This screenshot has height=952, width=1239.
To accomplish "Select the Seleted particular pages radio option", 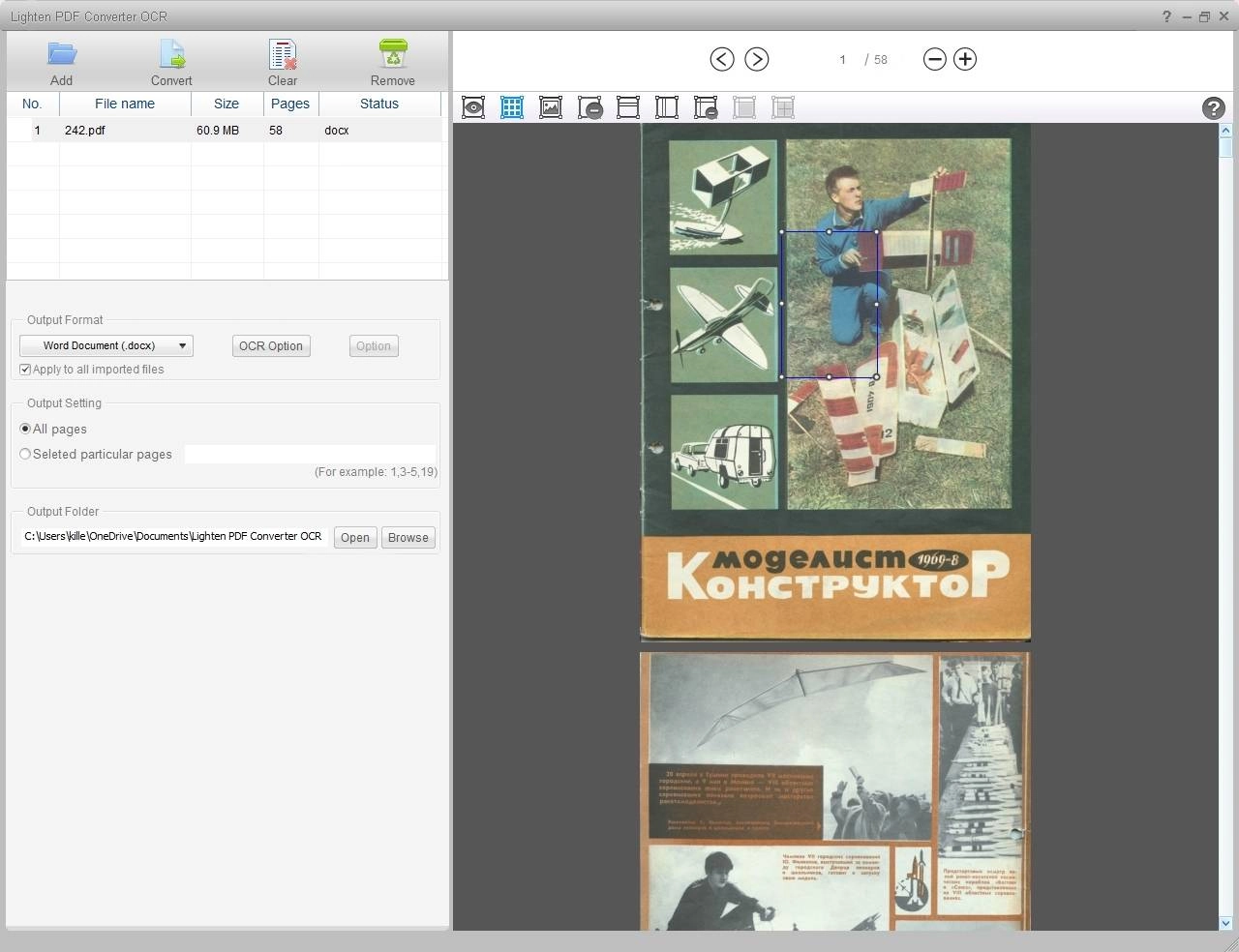I will click(25, 454).
